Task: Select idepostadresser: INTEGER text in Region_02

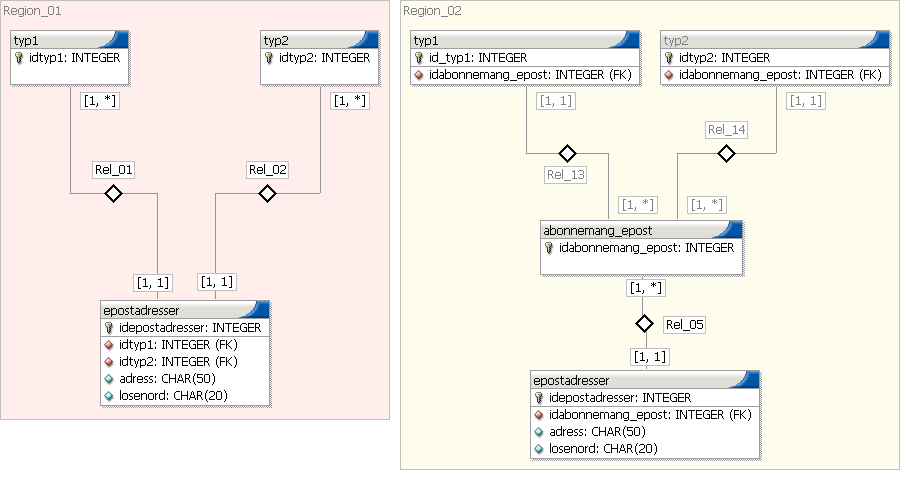Action: coord(620,398)
